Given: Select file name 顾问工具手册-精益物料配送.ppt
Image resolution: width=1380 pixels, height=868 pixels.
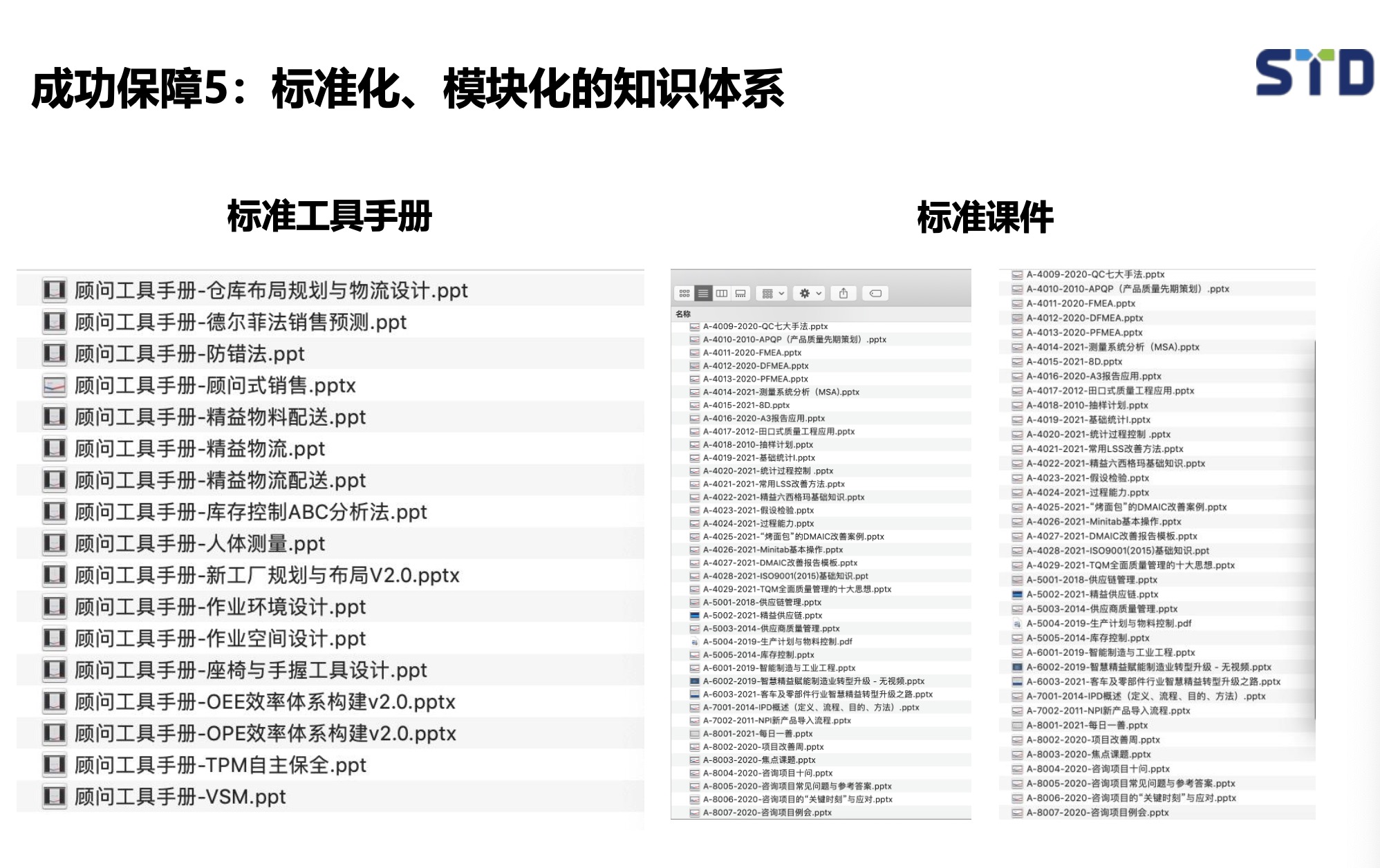Looking at the screenshot, I should tap(220, 417).
